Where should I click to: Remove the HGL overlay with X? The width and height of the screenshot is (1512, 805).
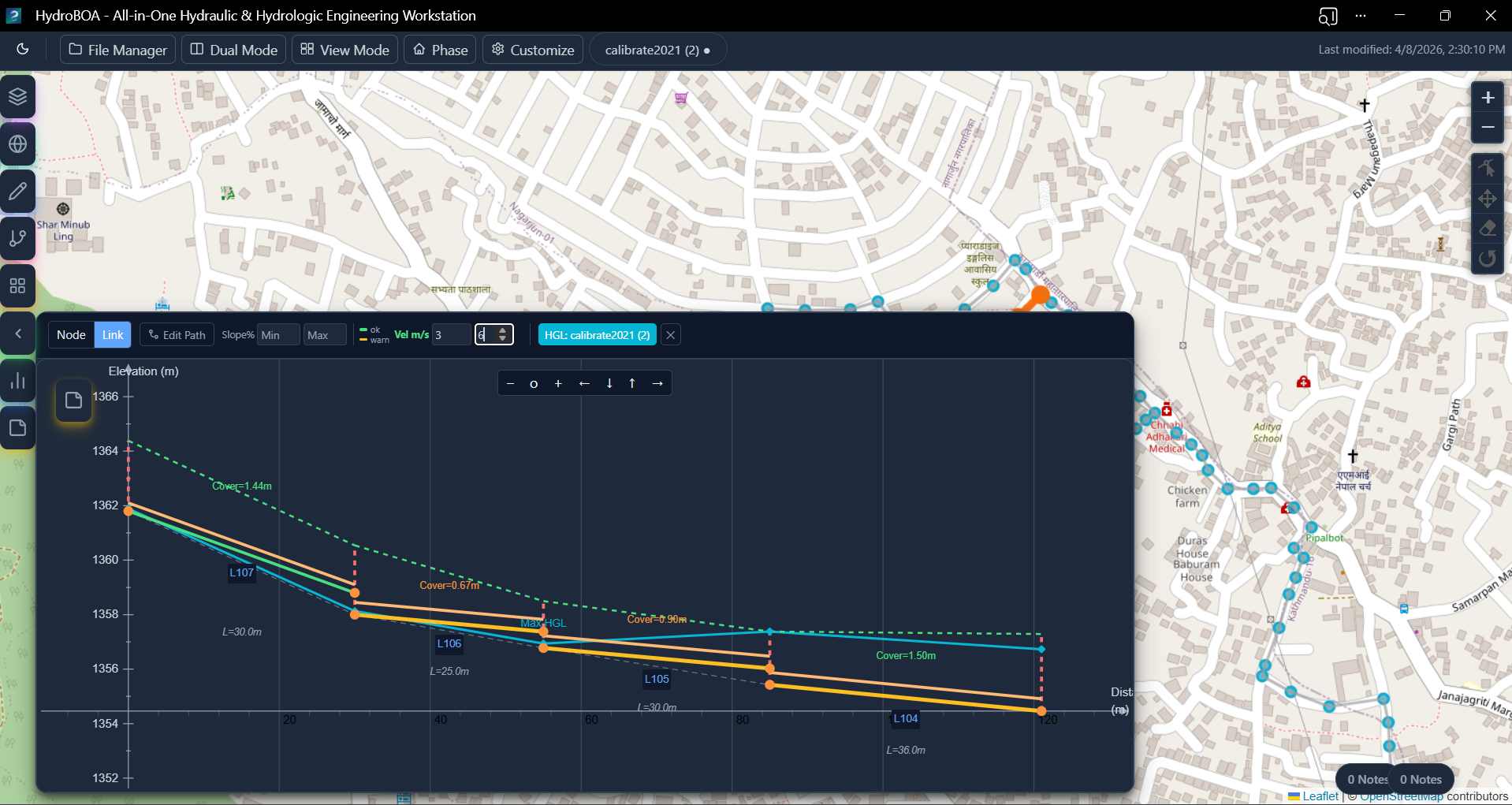pyautogui.click(x=671, y=335)
